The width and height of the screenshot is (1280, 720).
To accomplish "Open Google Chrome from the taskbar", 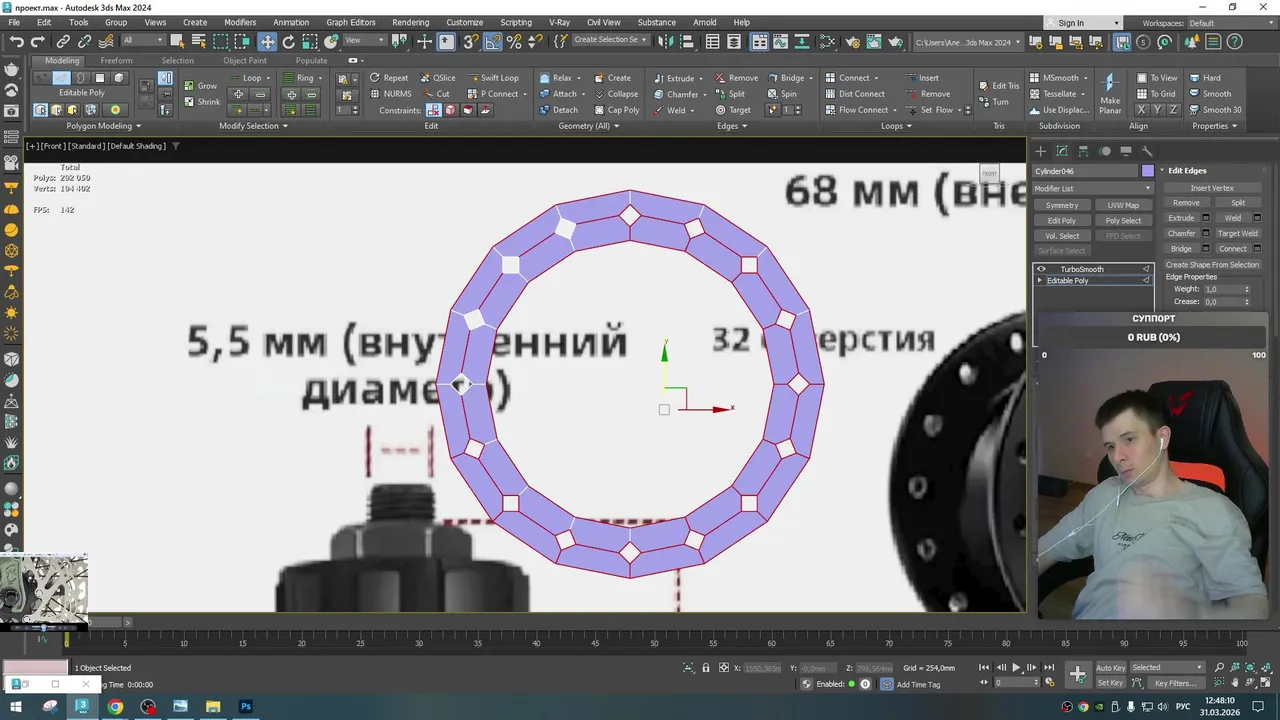I will point(115,707).
